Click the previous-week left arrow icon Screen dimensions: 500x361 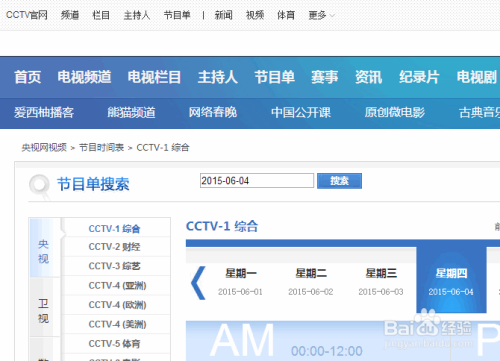198,283
